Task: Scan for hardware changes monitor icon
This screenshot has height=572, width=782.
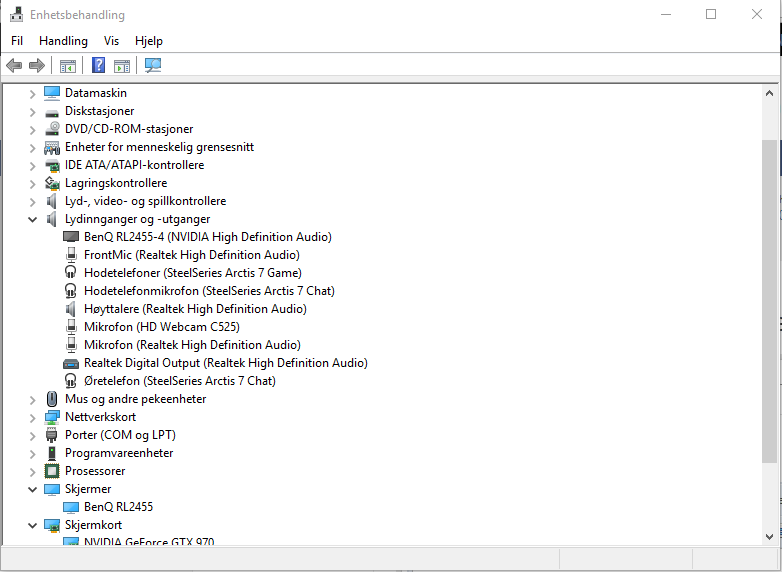Action: pos(153,65)
